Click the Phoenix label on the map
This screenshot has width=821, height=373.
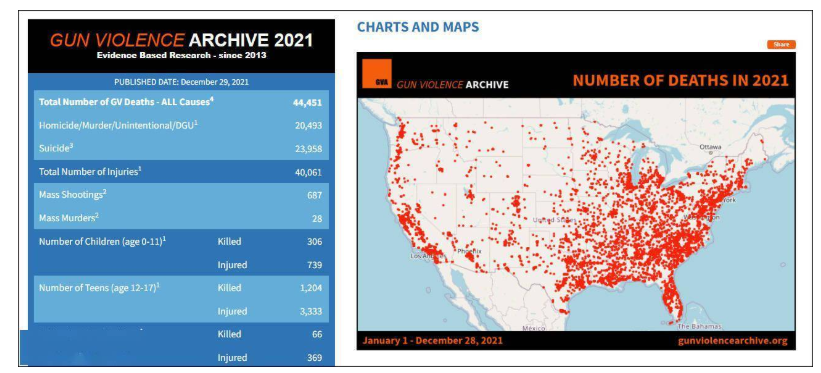point(469,251)
